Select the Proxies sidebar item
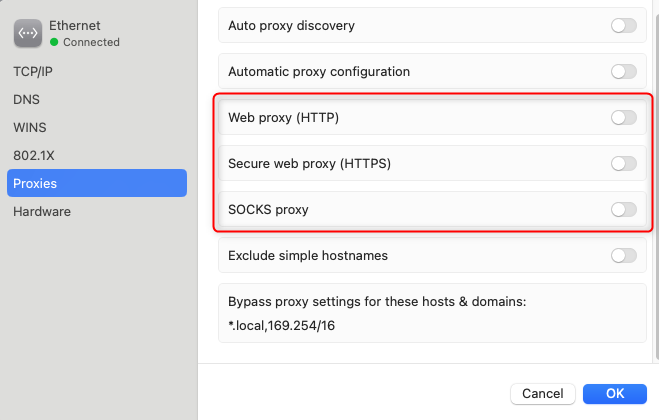Image resolution: width=659 pixels, height=420 pixels. (97, 183)
